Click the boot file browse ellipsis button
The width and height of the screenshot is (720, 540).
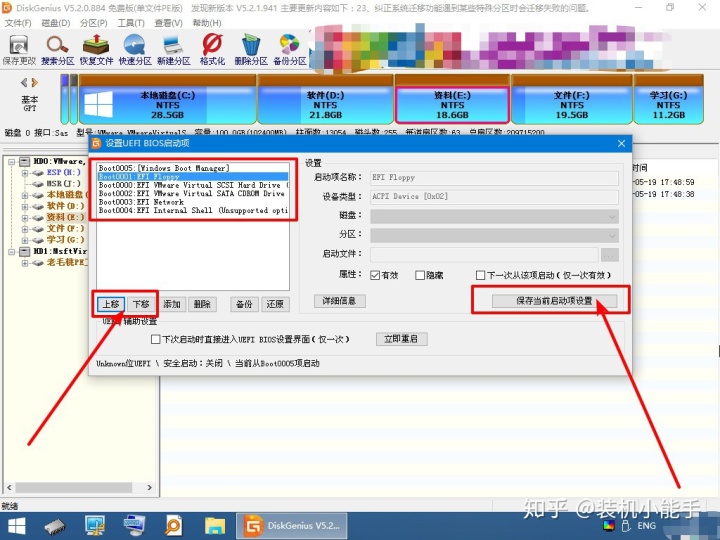tap(610, 254)
